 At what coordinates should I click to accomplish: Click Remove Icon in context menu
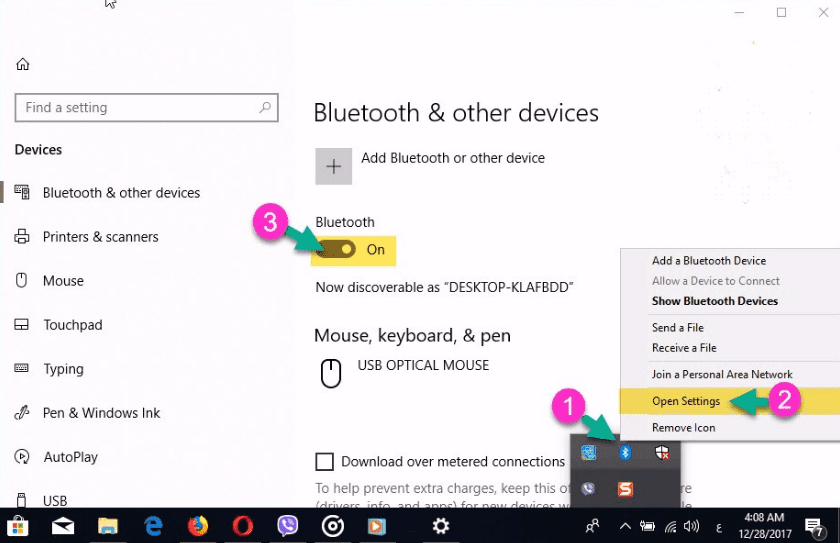click(683, 428)
